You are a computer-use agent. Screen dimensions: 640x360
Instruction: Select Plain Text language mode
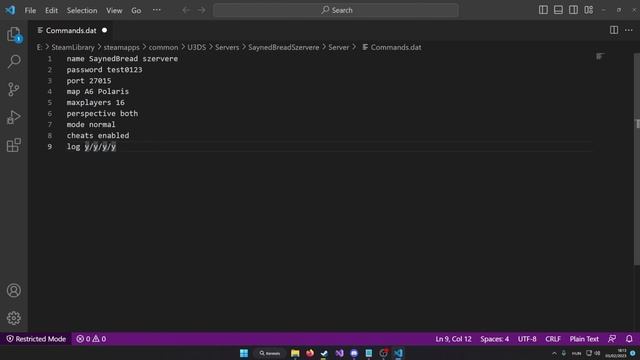coord(584,339)
